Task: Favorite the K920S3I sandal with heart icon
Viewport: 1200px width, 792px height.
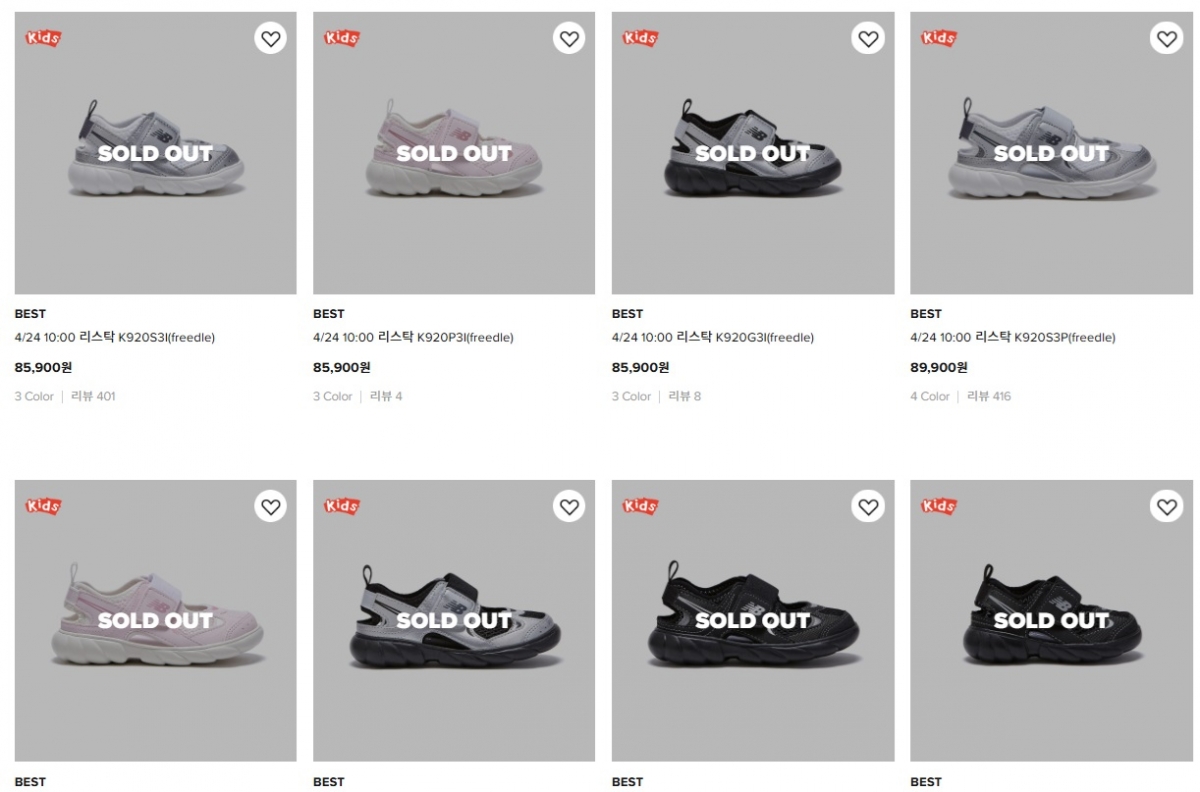Action: tap(270, 39)
